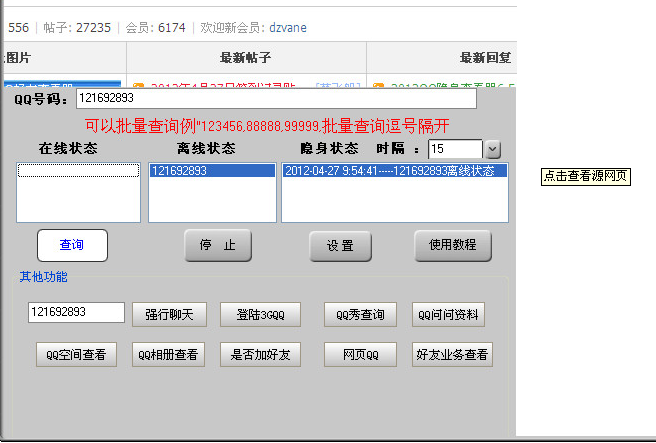This screenshot has height=443, width=656.
Task: Open the 使用教程 tutorial
Action: 453,245
